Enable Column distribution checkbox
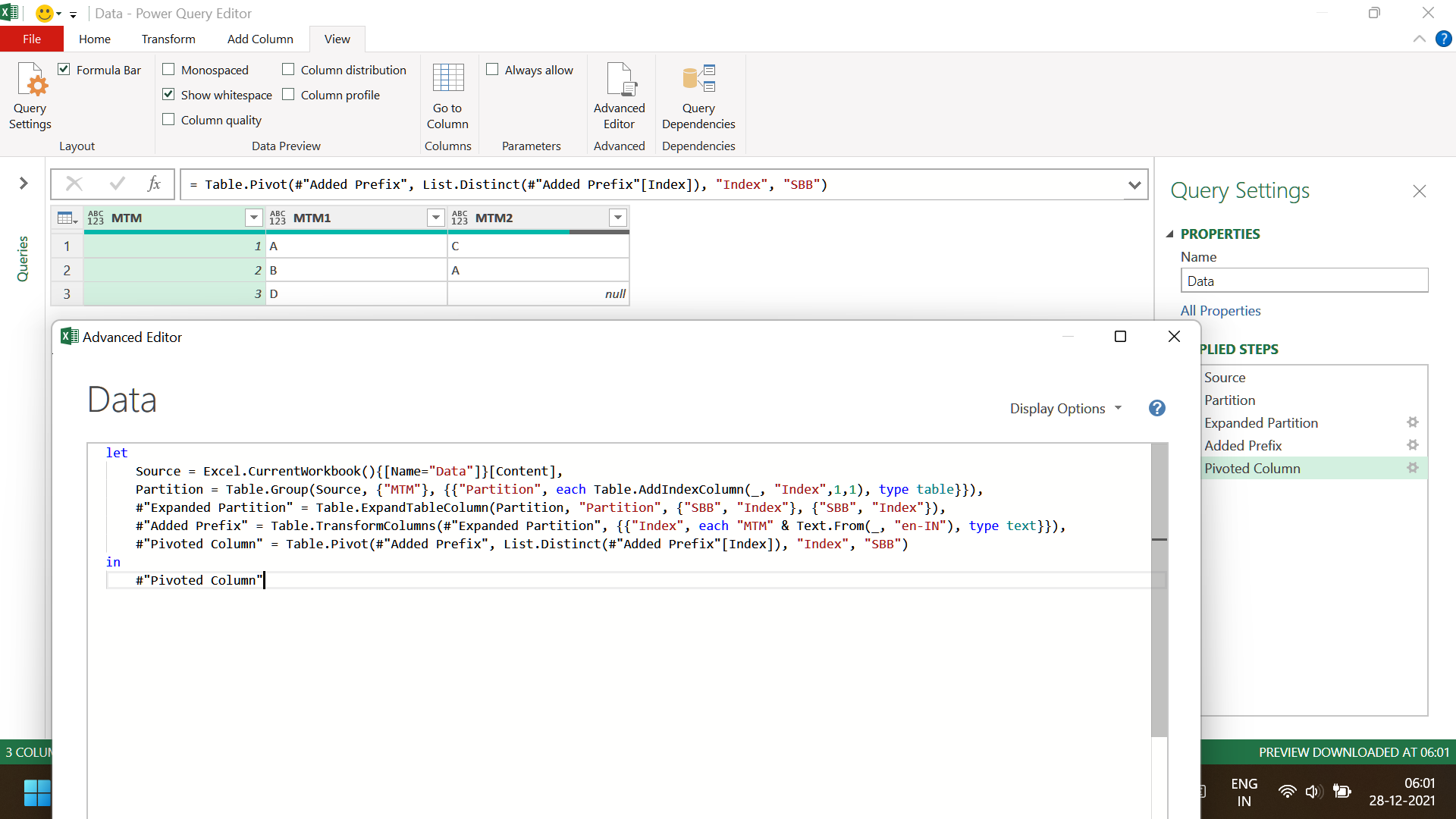1456x819 pixels. (288, 69)
